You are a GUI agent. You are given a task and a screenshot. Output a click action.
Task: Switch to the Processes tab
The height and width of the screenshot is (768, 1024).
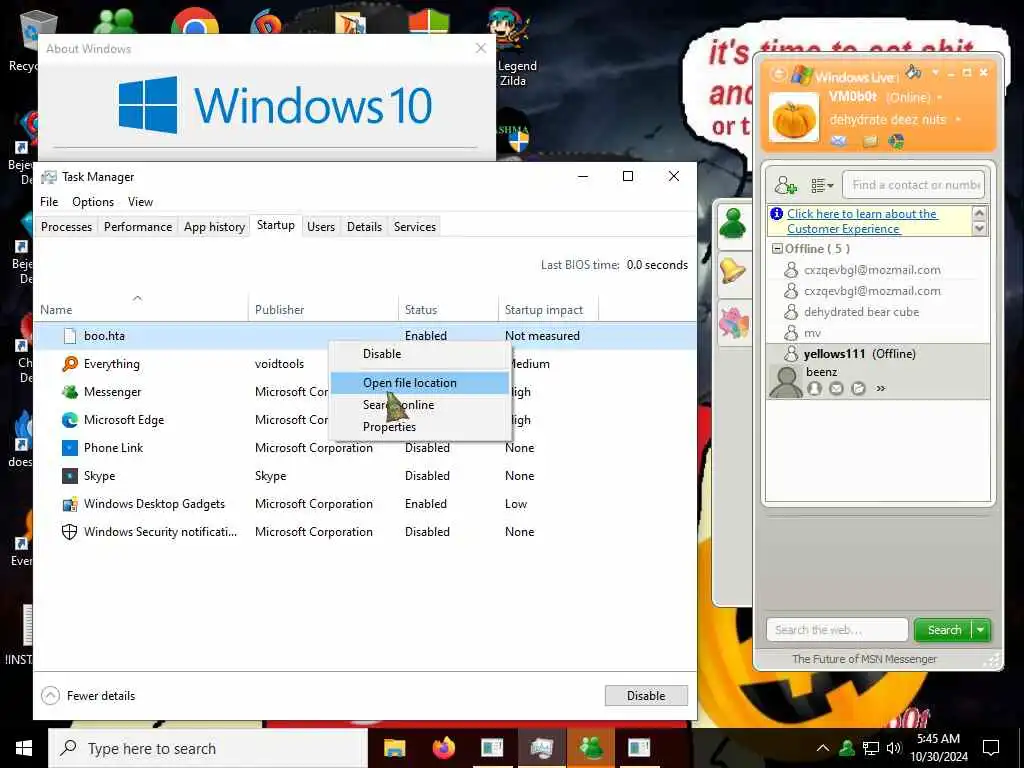(x=66, y=227)
